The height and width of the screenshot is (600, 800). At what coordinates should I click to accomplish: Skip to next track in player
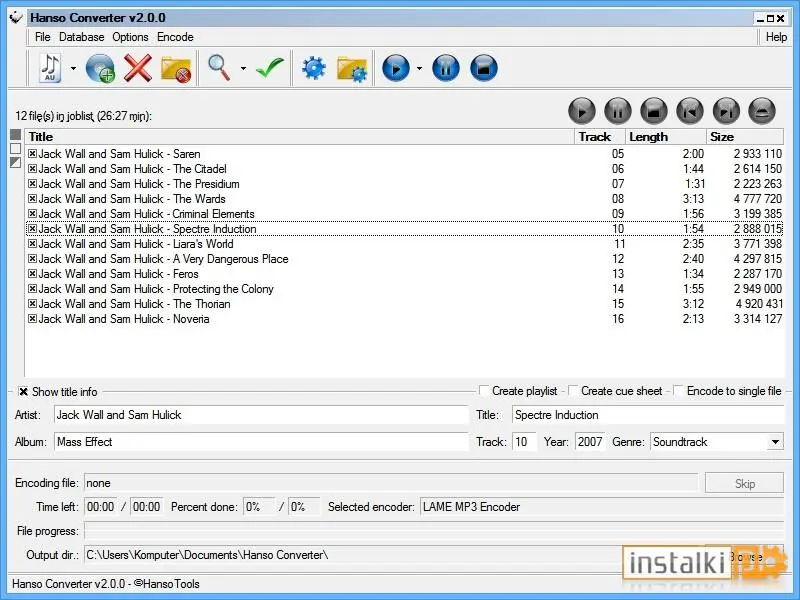point(726,111)
